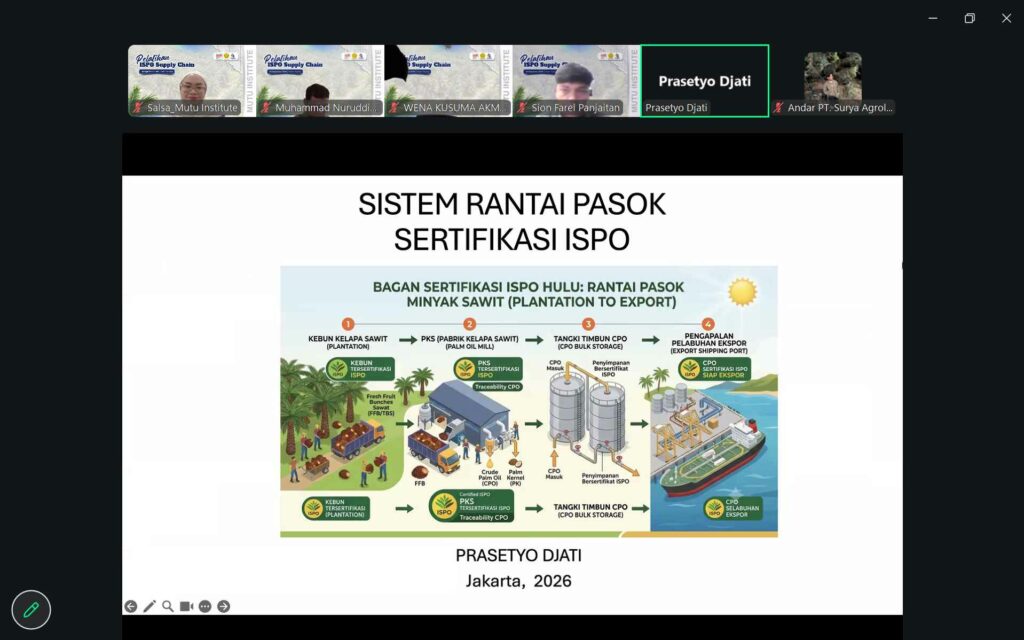This screenshot has height=640, width=1024.
Task: Select Muhammad Nuruddi participant video tile
Action: click(x=320, y=81)
